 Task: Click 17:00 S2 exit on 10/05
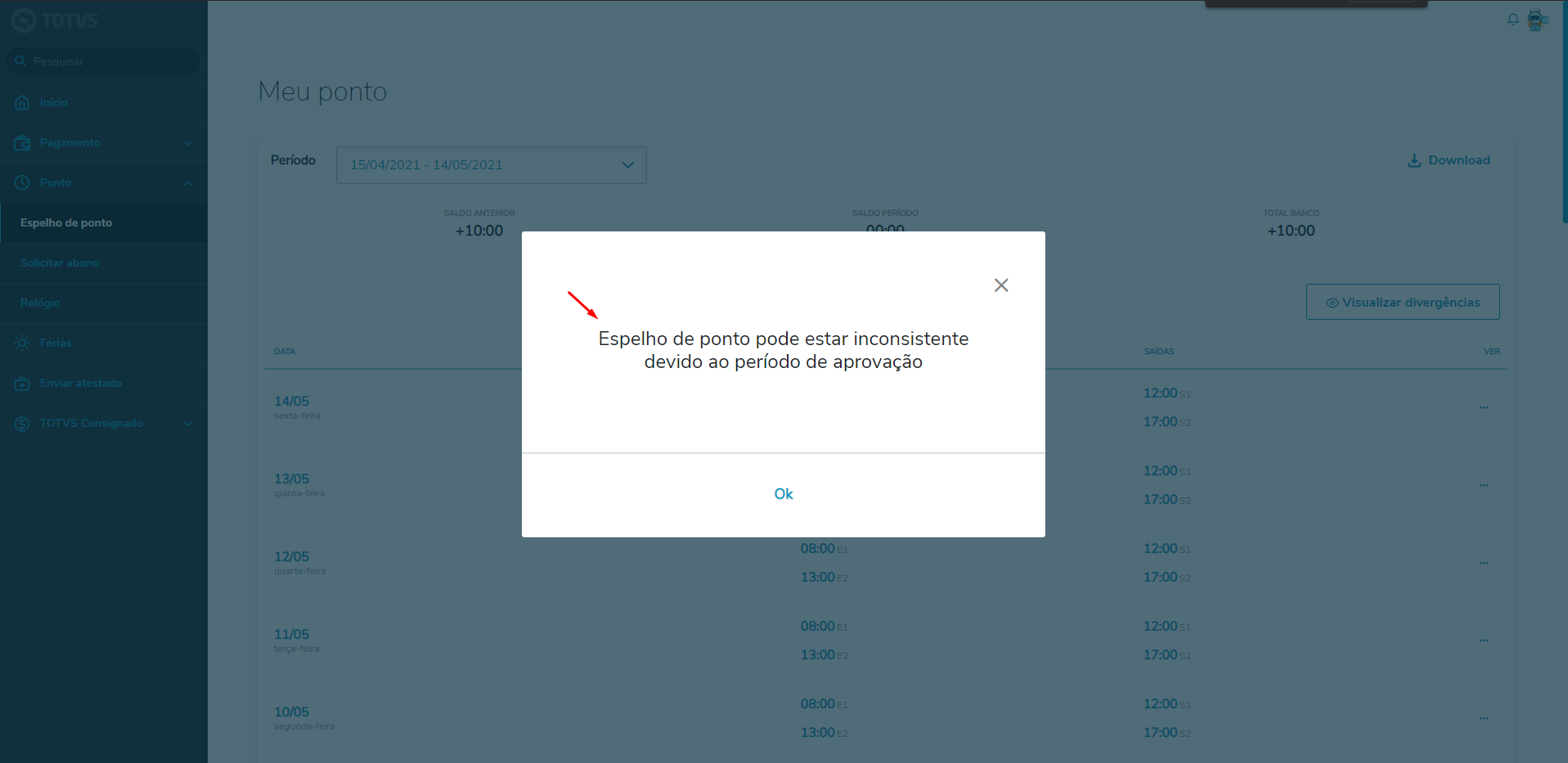(x=1167, y=733)
